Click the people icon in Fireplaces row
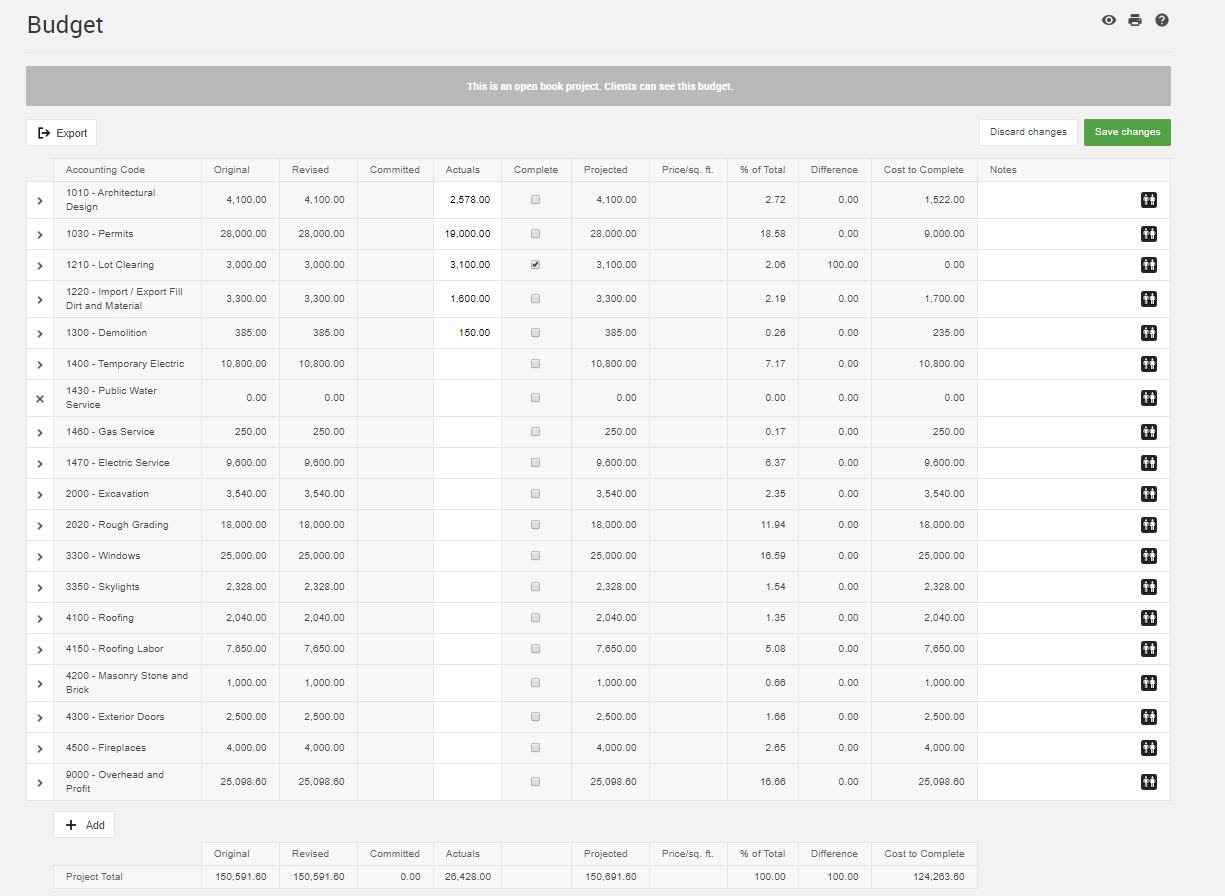The height and width of the screenshot is (896, 1225). point(1149,748)
